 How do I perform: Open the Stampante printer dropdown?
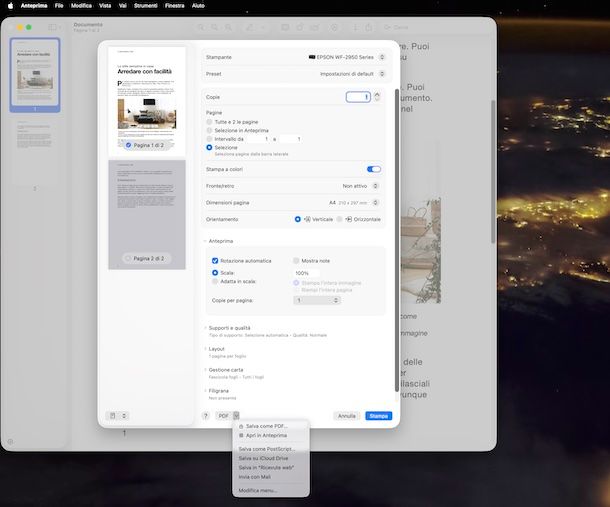tap(346, 57)
